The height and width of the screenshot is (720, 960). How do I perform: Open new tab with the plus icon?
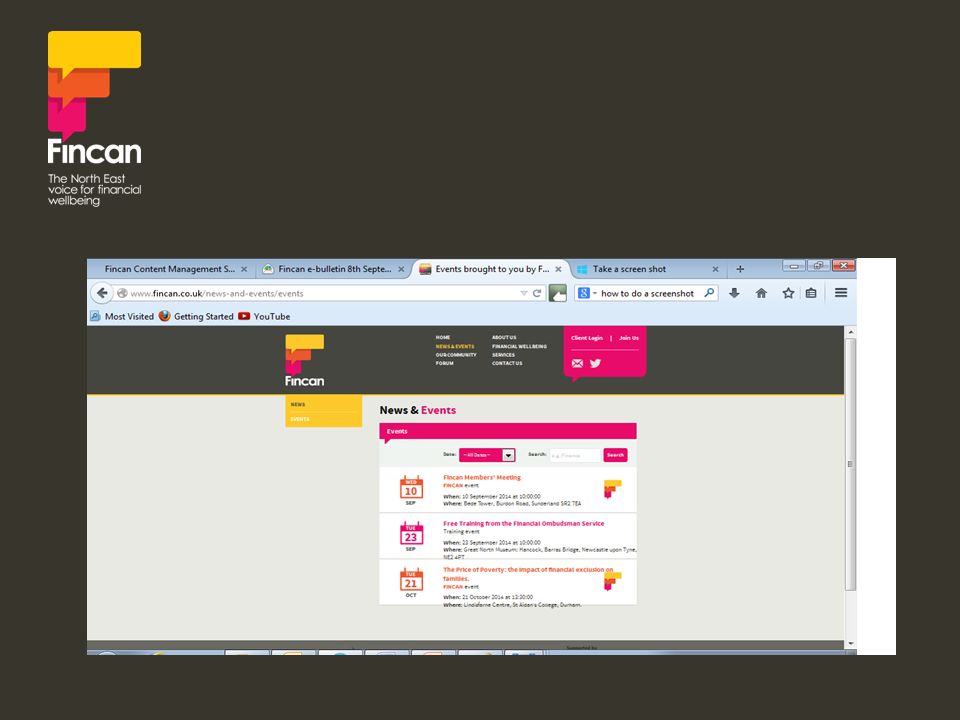[x=740, y=269]
